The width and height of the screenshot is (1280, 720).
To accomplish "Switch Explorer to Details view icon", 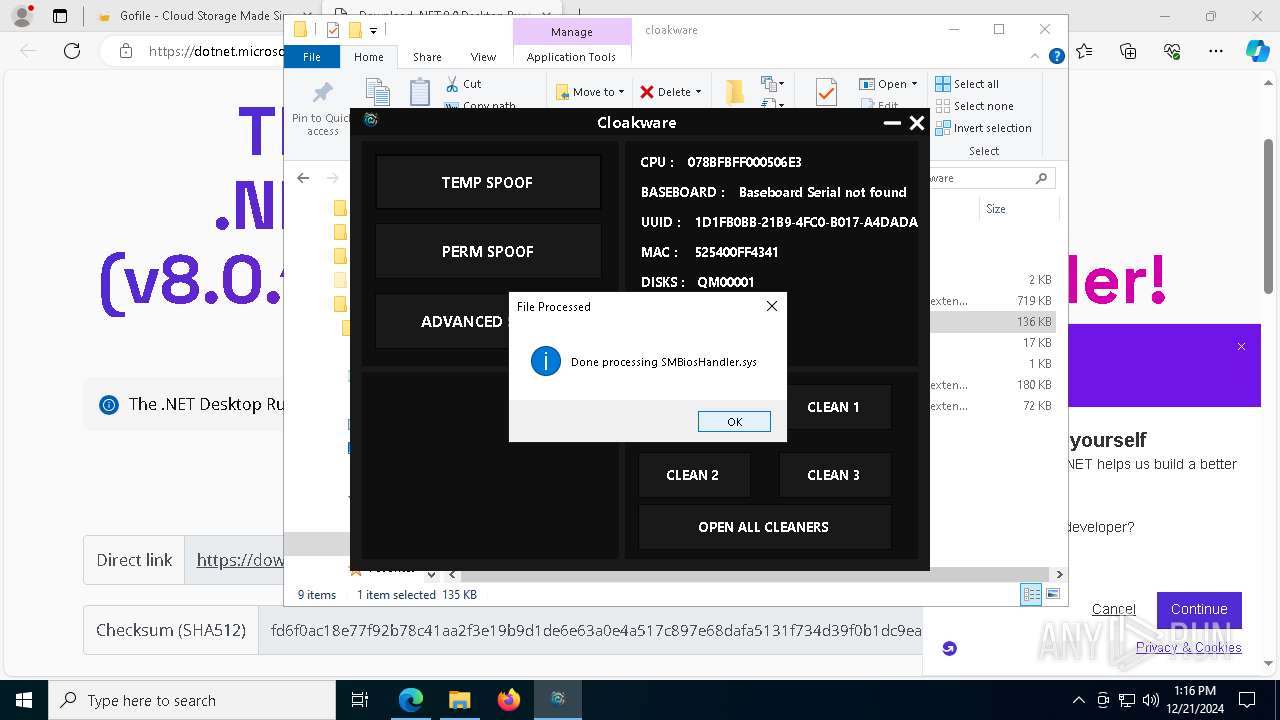I will point(1031,594).
